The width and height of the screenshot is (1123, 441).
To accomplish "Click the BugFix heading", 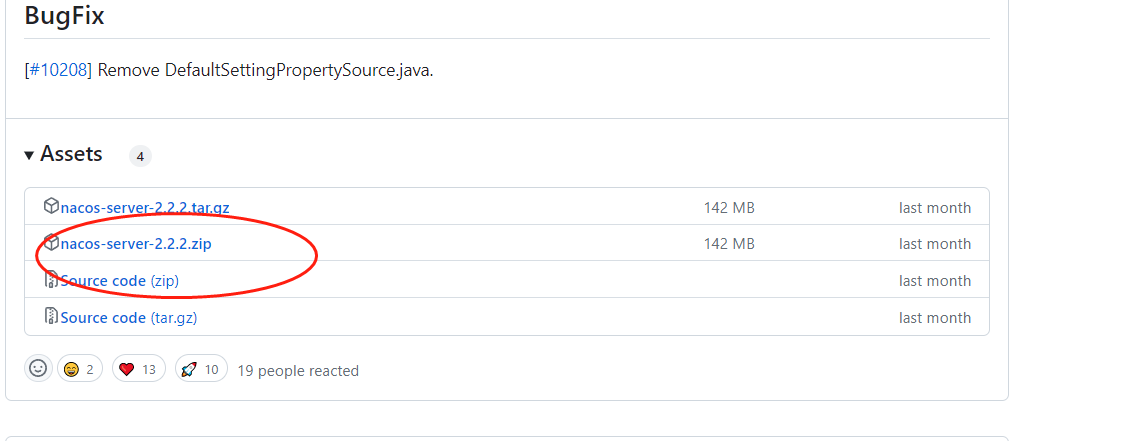I will click(64, 16).
